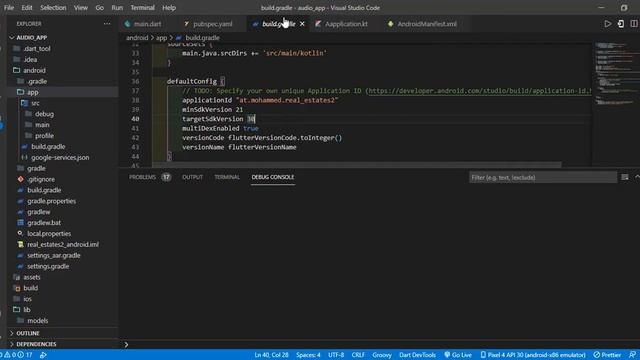This screenshot has height=360, width=640.
Task: Open the View menu
Action: pyautogui.click(x=81, y=8)
